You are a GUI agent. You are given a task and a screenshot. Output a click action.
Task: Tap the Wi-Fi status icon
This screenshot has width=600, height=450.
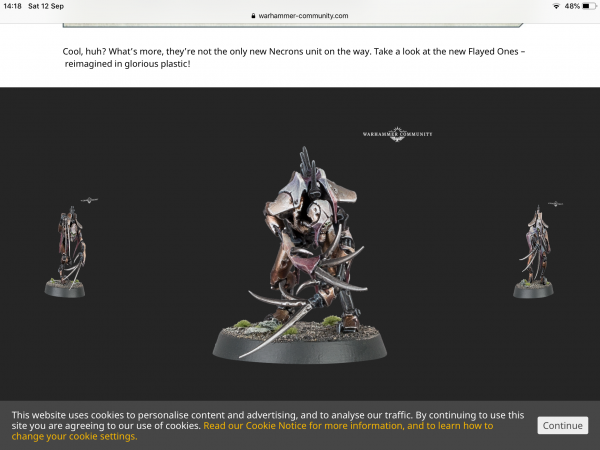point(556,5)
